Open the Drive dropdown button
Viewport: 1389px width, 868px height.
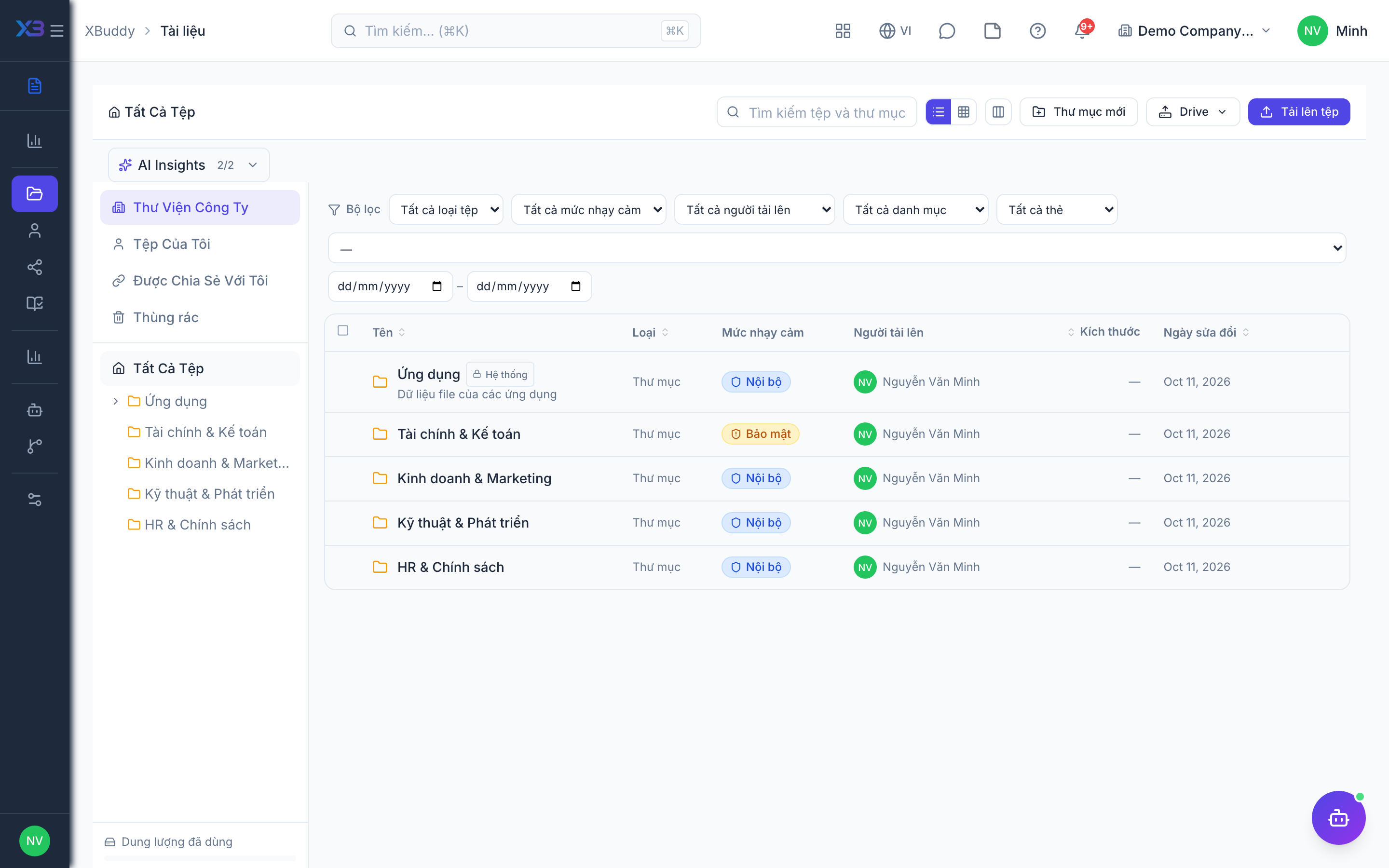point(1193,112)
